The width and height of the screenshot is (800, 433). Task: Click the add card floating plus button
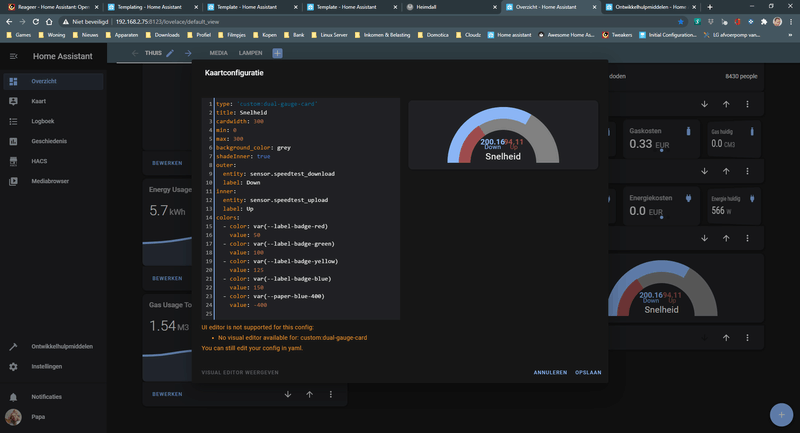(781, 415)
